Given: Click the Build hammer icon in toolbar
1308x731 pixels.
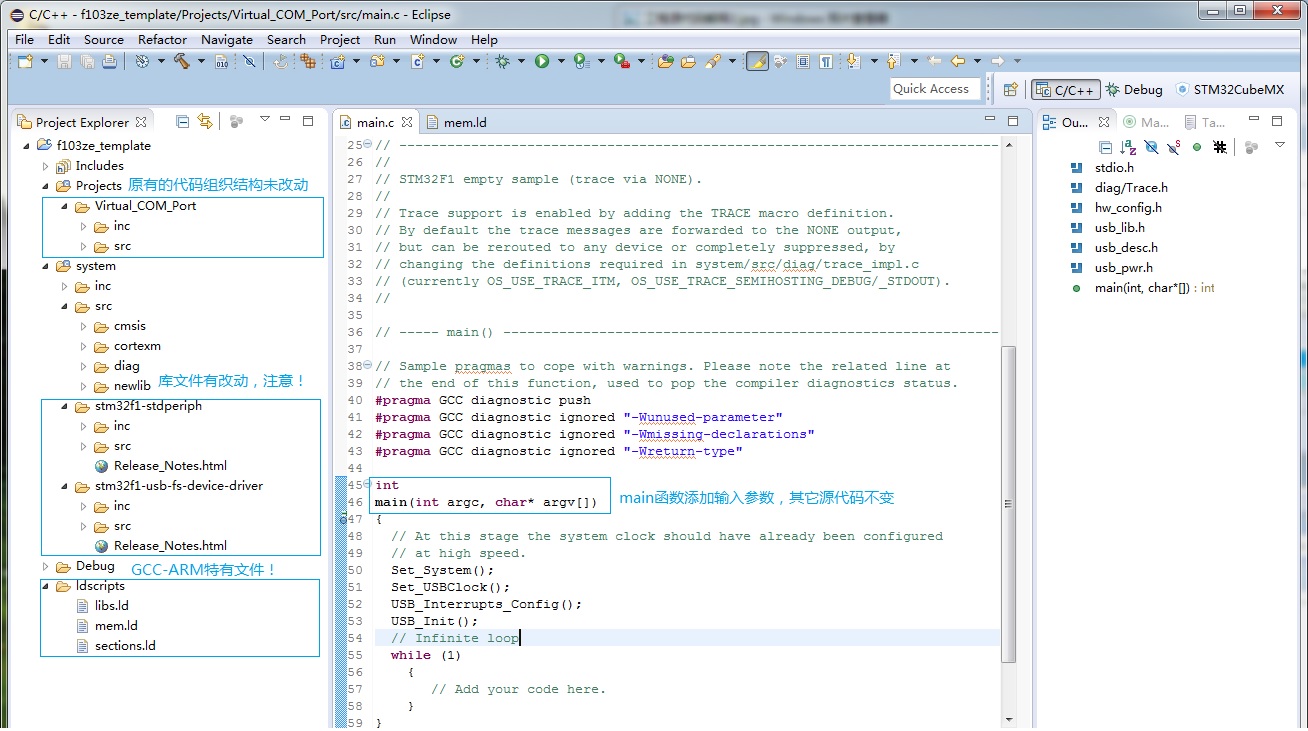Looking at the screenshot, I should coord(182,61).
